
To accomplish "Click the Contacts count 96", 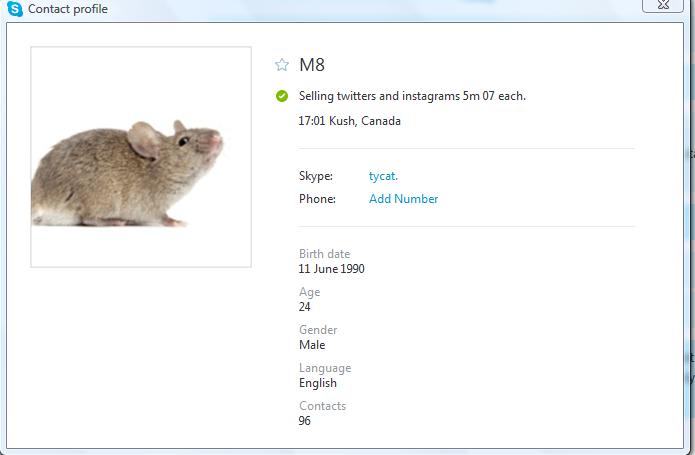I will [305, 420].
